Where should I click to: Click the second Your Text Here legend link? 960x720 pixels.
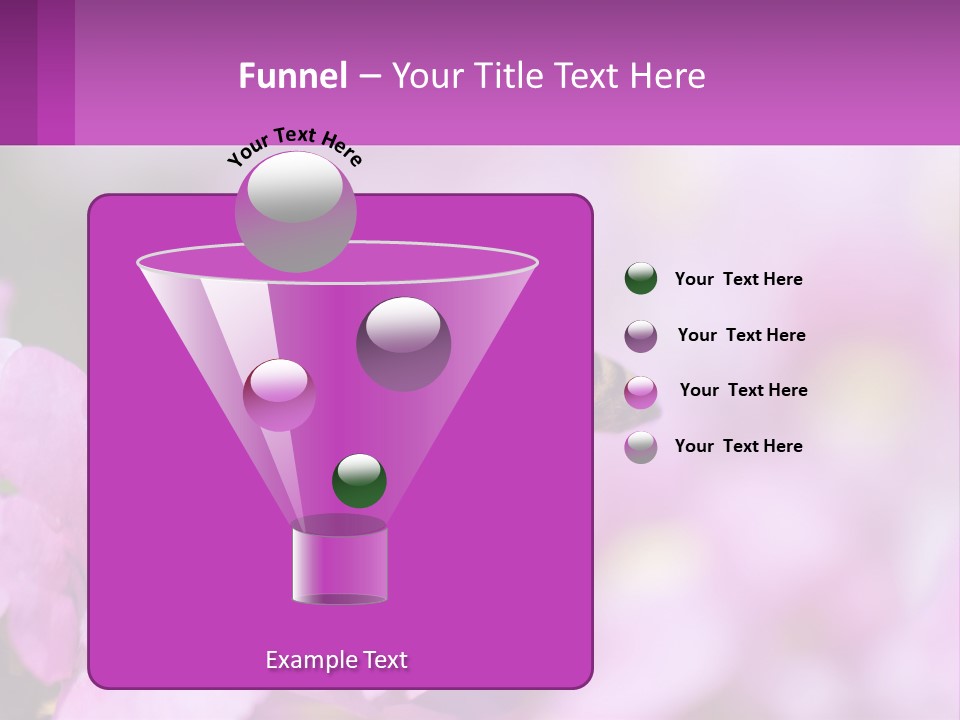[742, 335]
